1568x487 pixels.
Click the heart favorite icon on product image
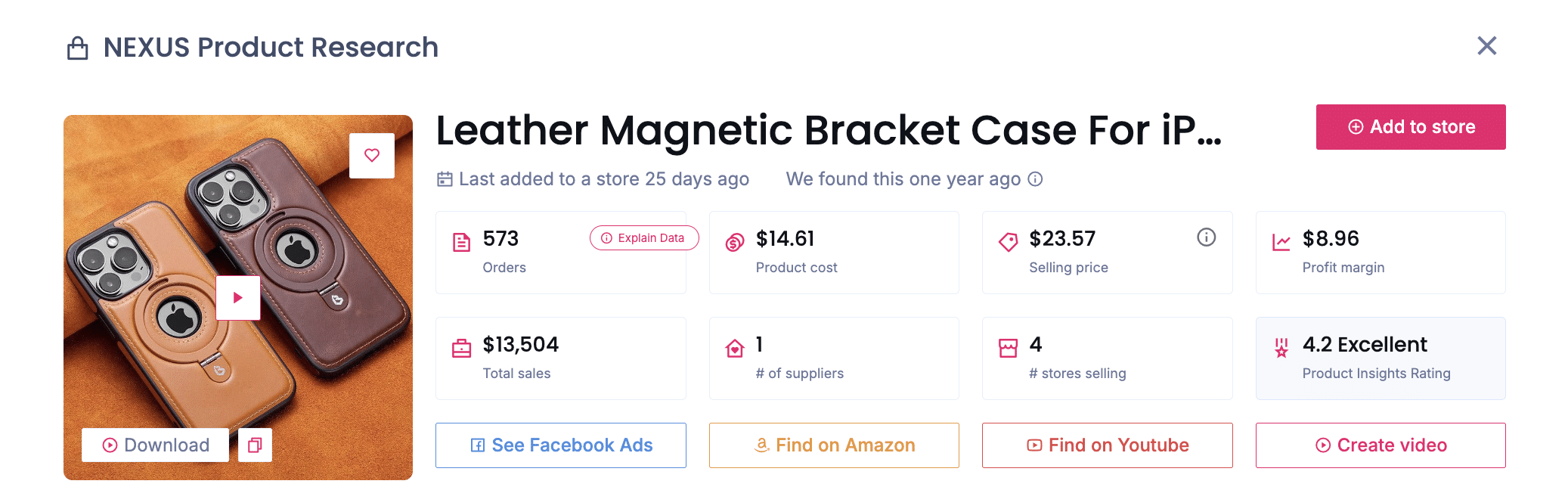click(x=371, y=156)
